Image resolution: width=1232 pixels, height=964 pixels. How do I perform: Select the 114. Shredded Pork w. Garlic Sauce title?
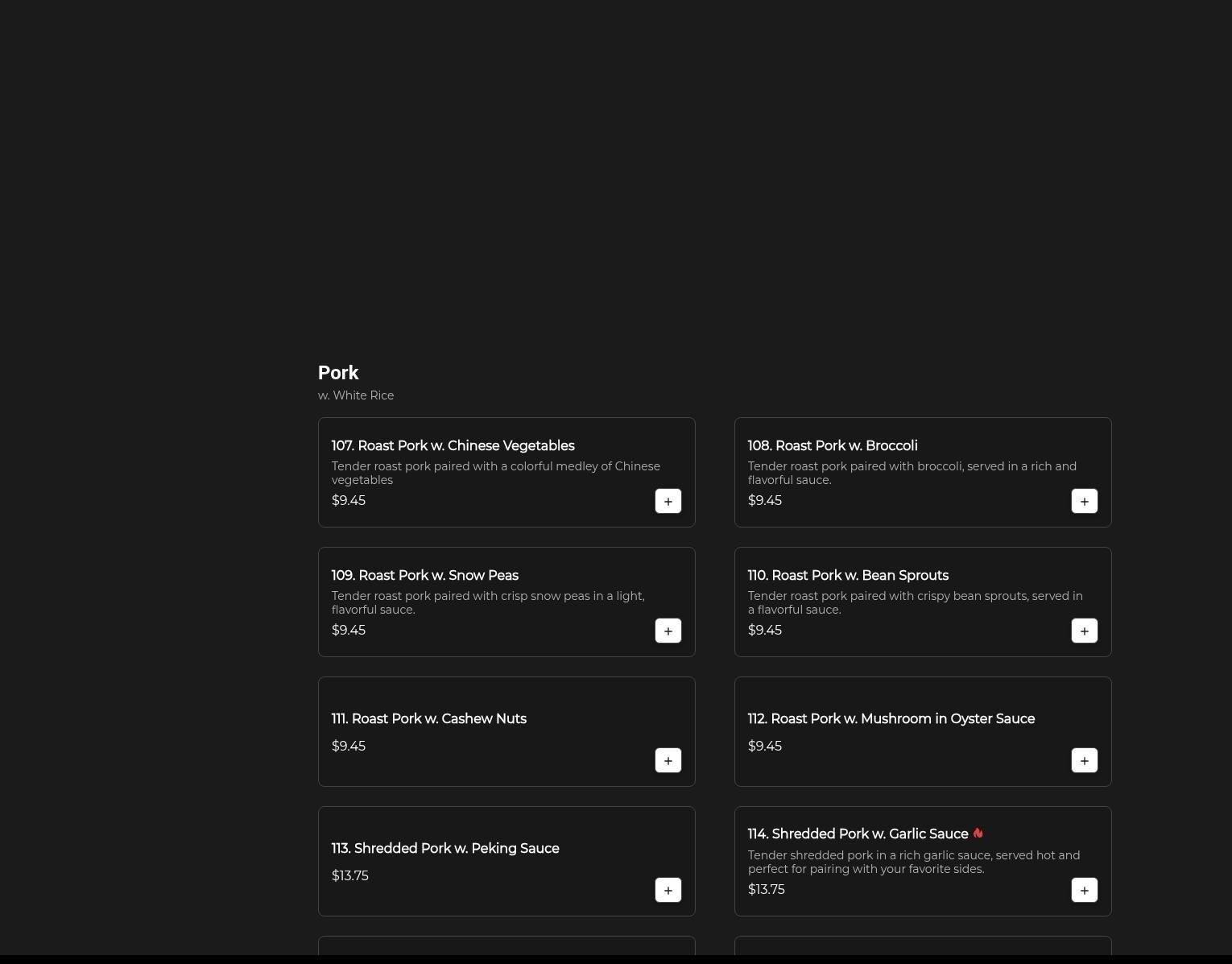pos(858,834)
